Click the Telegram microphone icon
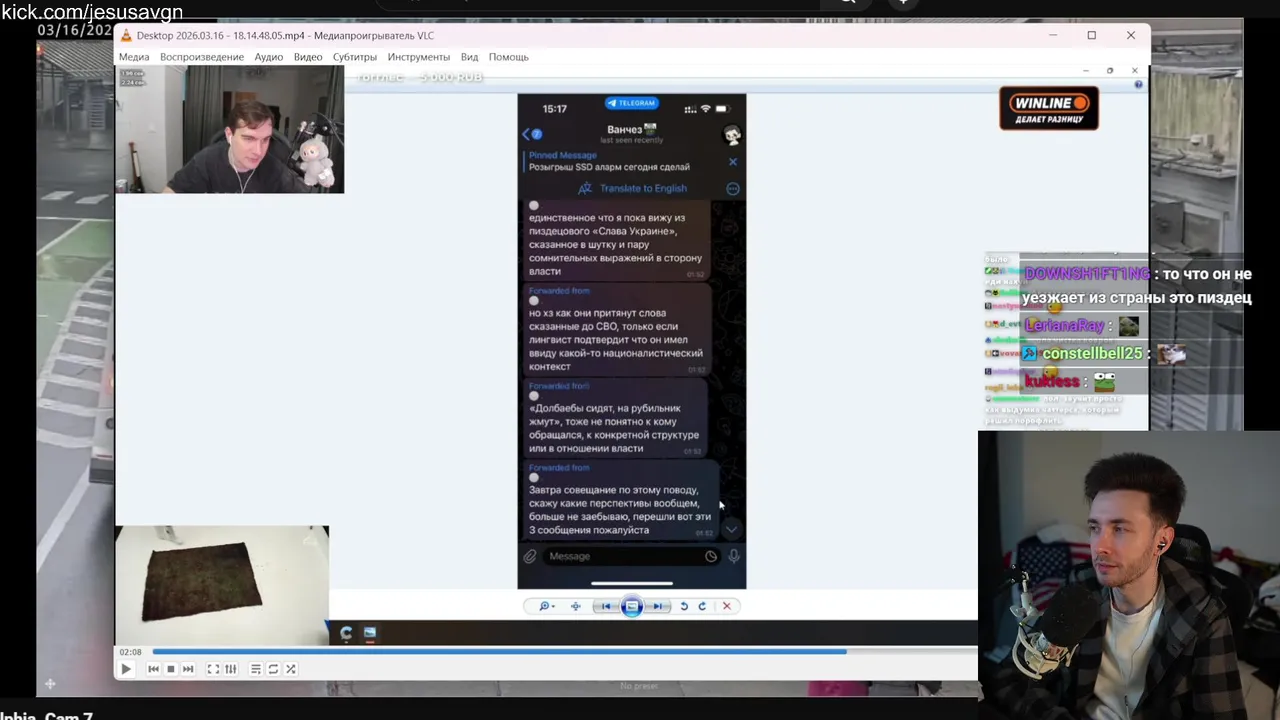The height and width of the screenshot is (720, 1280). pyautogui.click(x=734, y=556)
